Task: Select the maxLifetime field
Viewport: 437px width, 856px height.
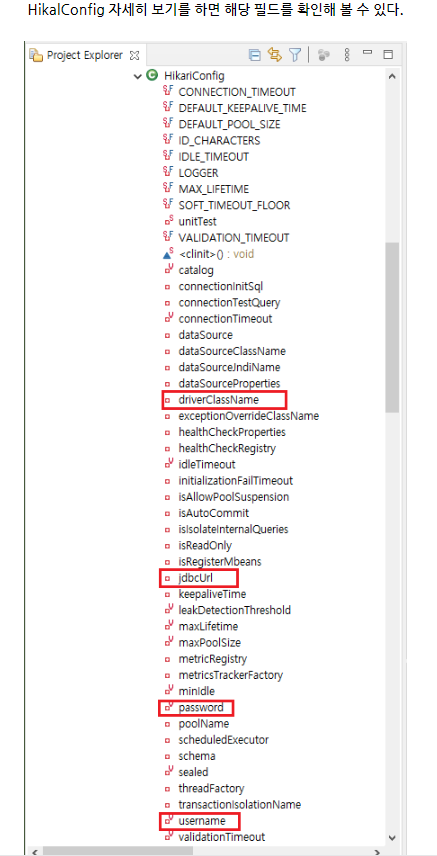Action: click(208, 627)
